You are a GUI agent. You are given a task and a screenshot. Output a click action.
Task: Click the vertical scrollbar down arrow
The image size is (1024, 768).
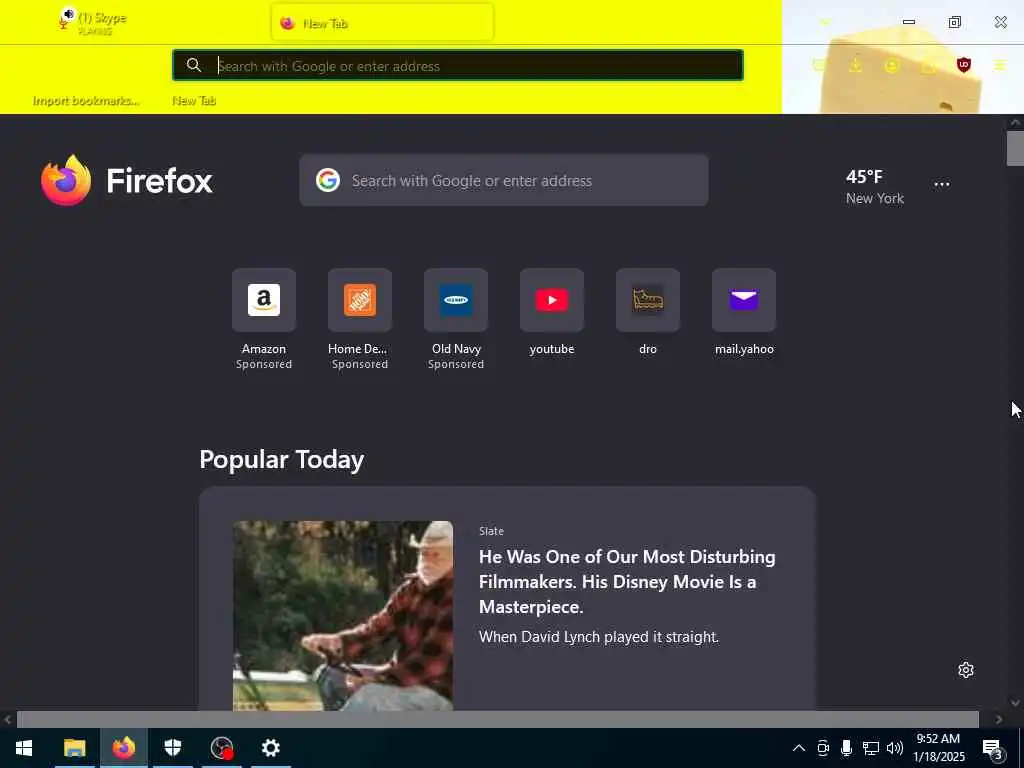click(1016, 703)
